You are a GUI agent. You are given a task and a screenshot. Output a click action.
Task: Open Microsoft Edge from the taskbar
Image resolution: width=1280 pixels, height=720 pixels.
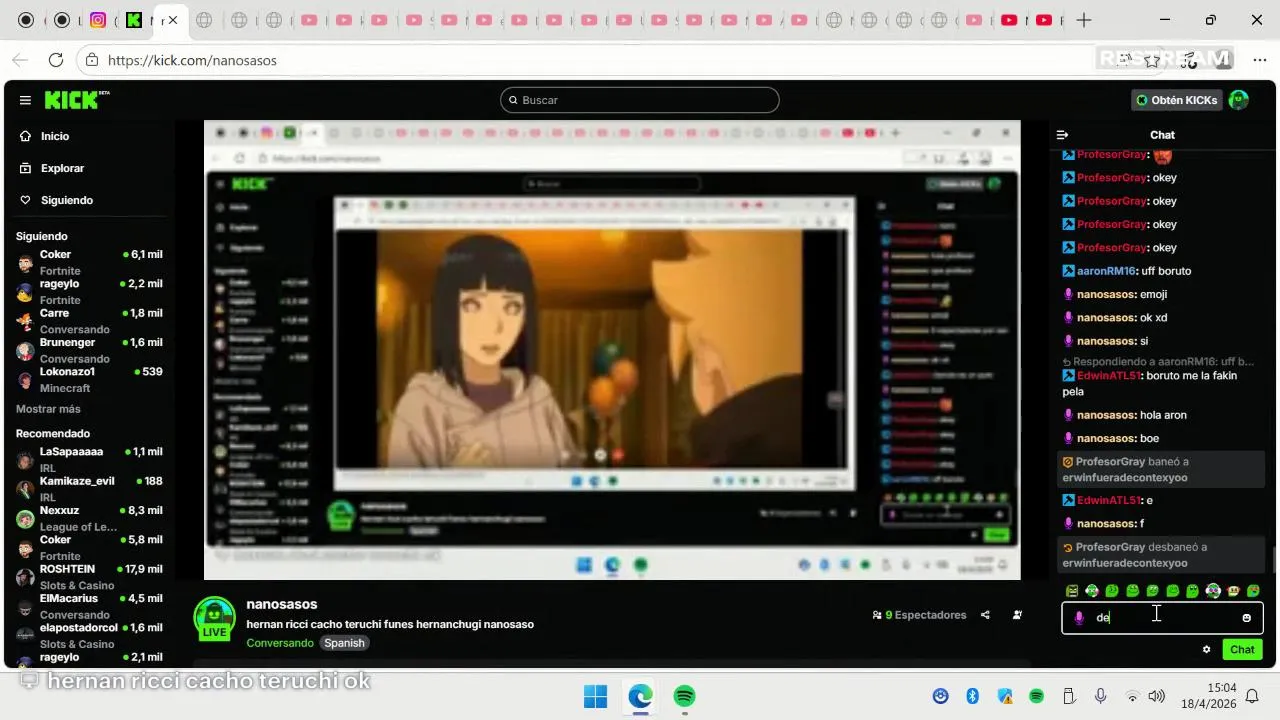tap(640, 696)
